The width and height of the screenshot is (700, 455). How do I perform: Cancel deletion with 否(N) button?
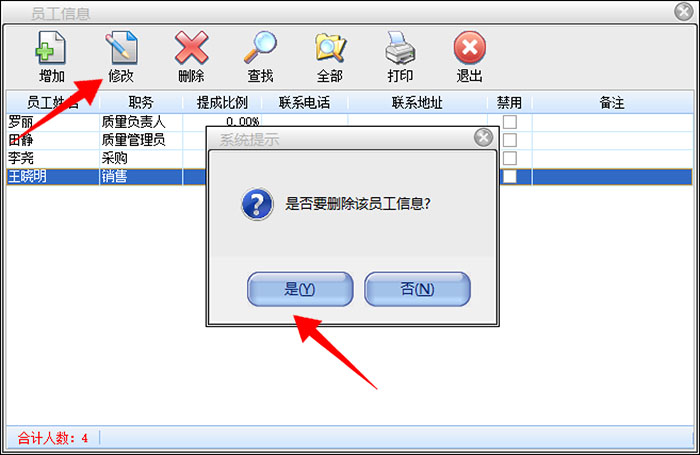click(417, 289)
